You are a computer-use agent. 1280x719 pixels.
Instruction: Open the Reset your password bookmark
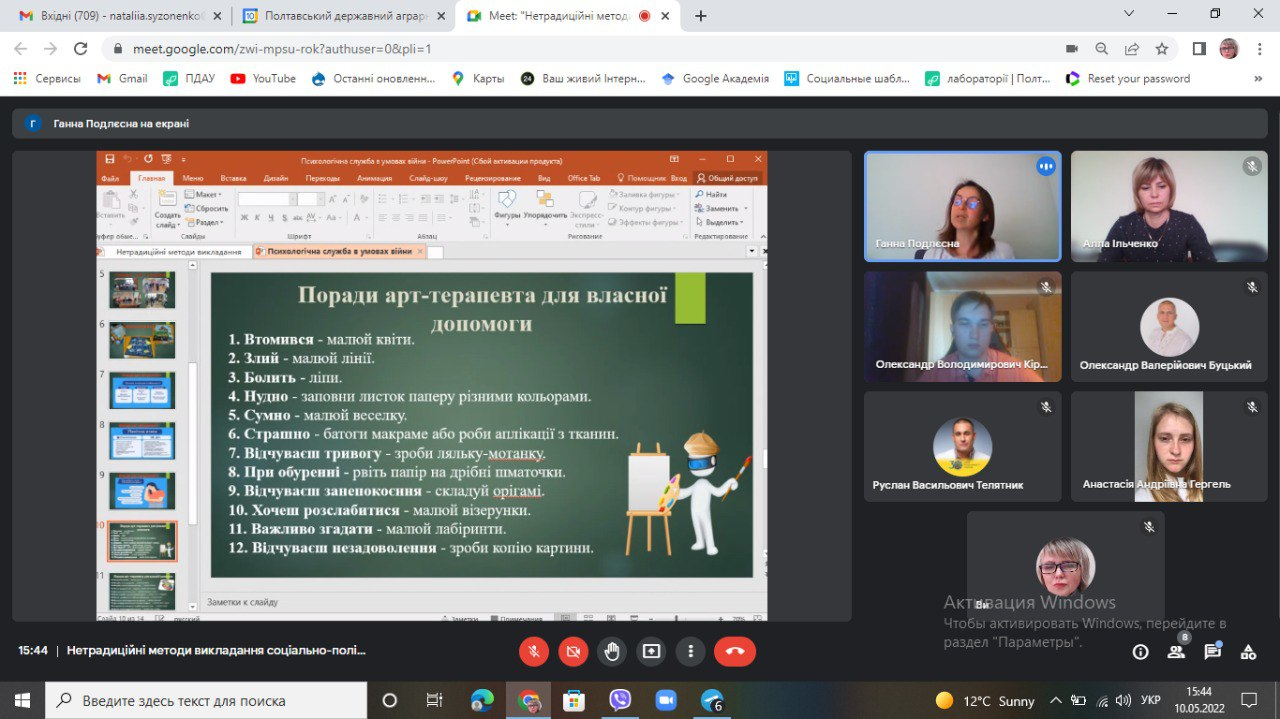[x=1128, y=78]
